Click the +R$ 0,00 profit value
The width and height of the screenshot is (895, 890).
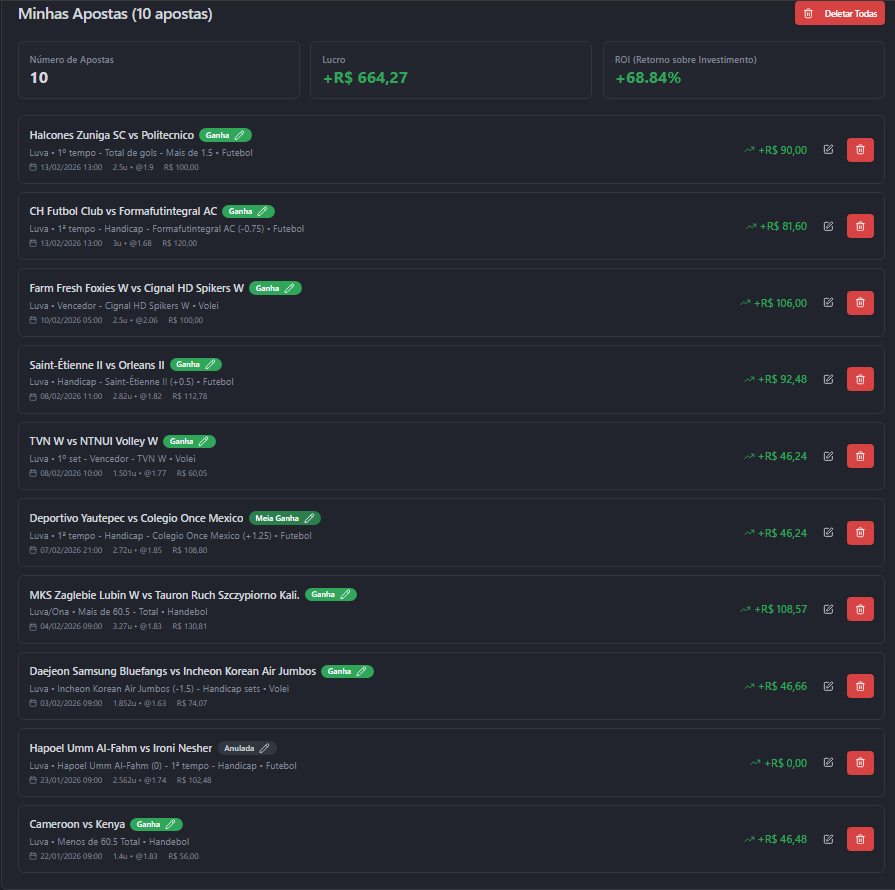pyautogui.click(x=785, y=763)
